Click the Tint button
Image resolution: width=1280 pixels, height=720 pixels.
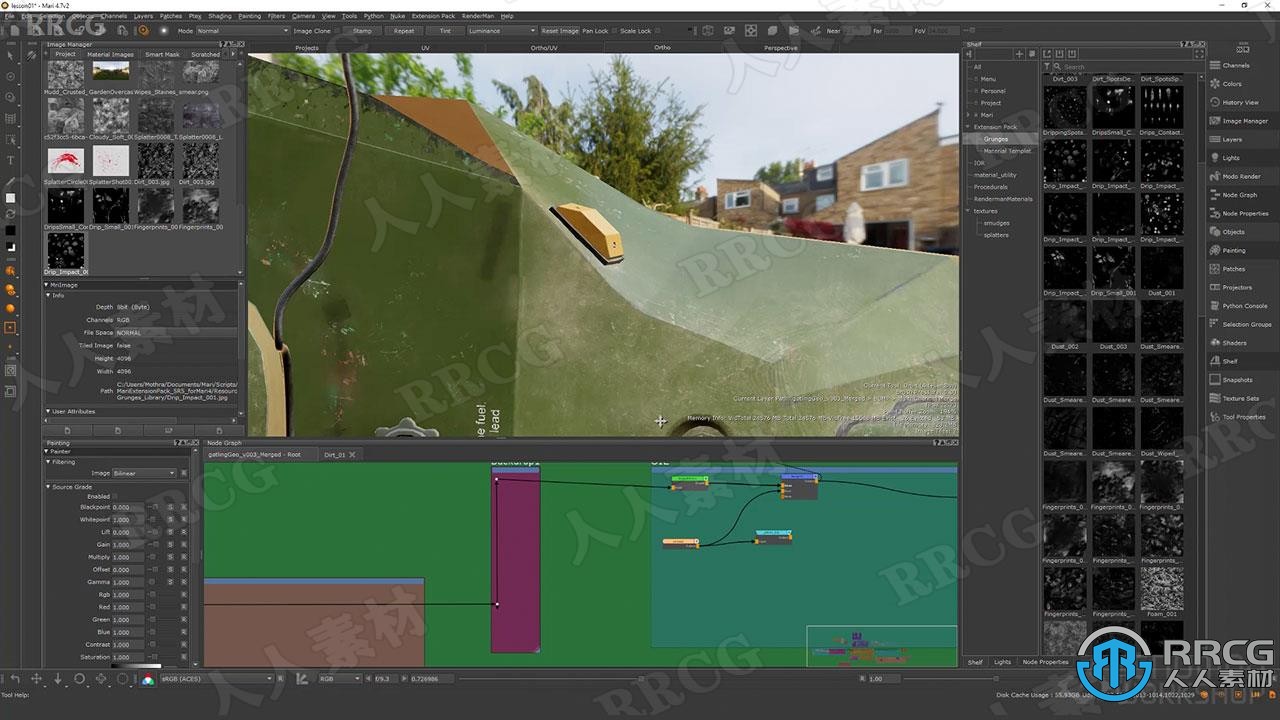pyautogui.click(x=445, y=31)
